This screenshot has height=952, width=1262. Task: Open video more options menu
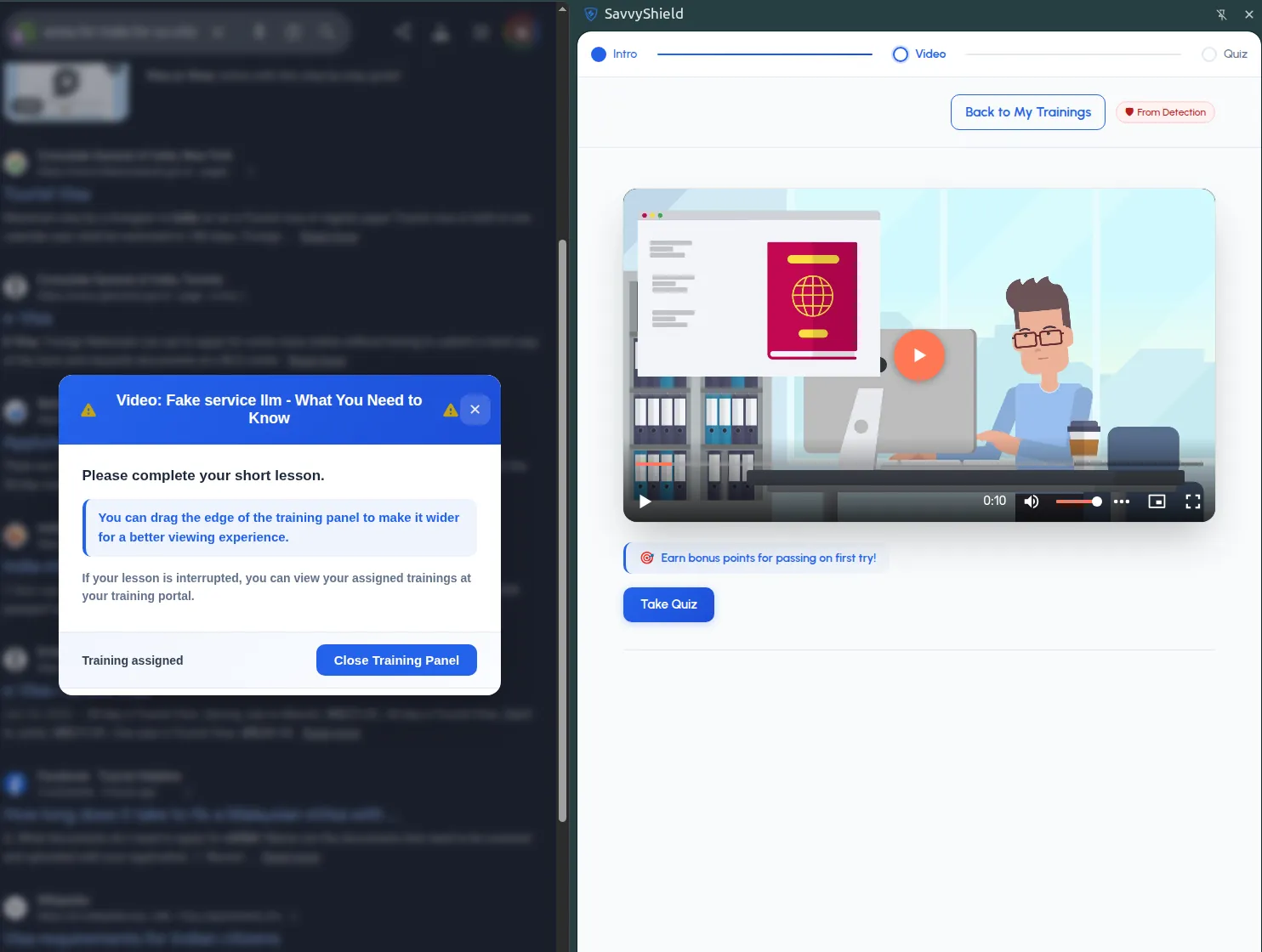(x=1122, y=501)
